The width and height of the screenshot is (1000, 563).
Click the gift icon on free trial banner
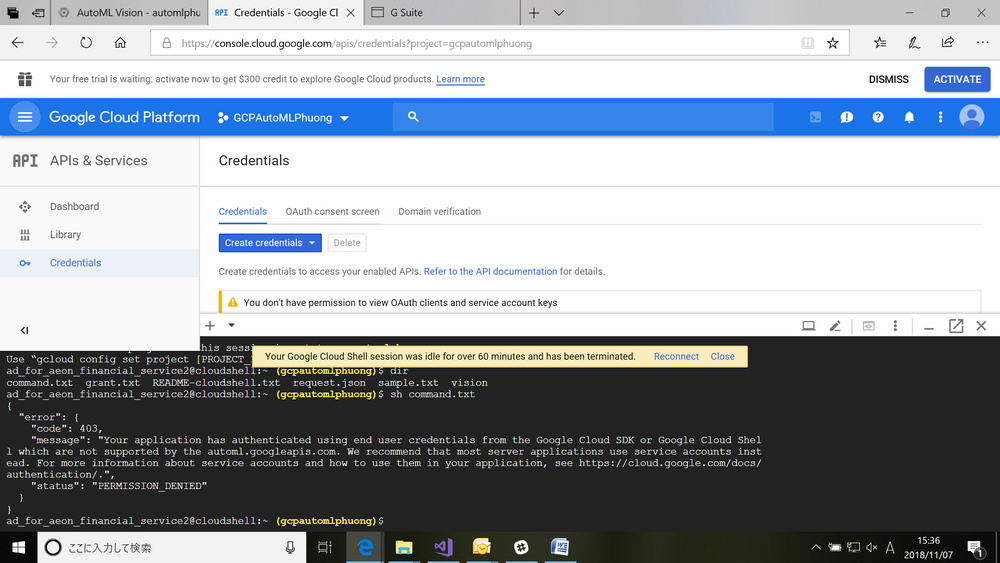pos(25,79)
